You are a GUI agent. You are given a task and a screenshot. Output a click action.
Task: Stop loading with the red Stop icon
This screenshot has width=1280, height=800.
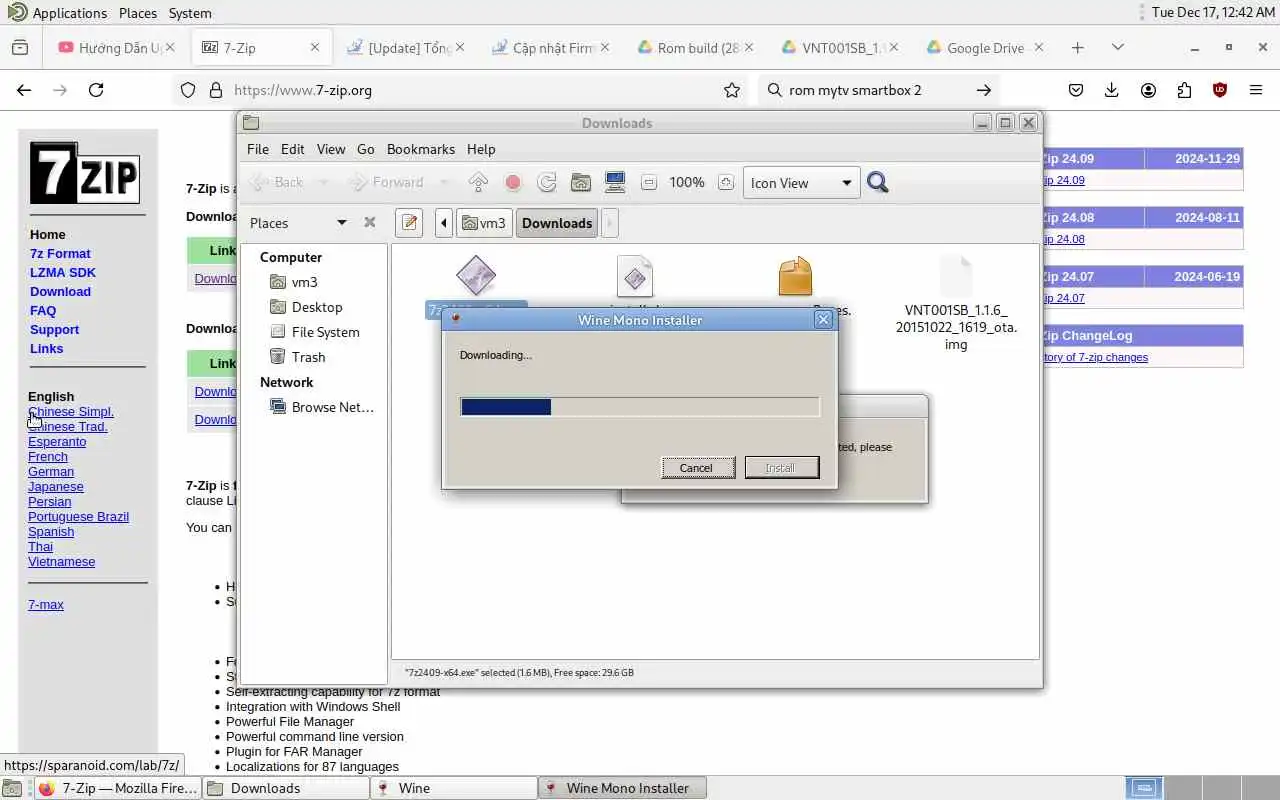point(513,182)
